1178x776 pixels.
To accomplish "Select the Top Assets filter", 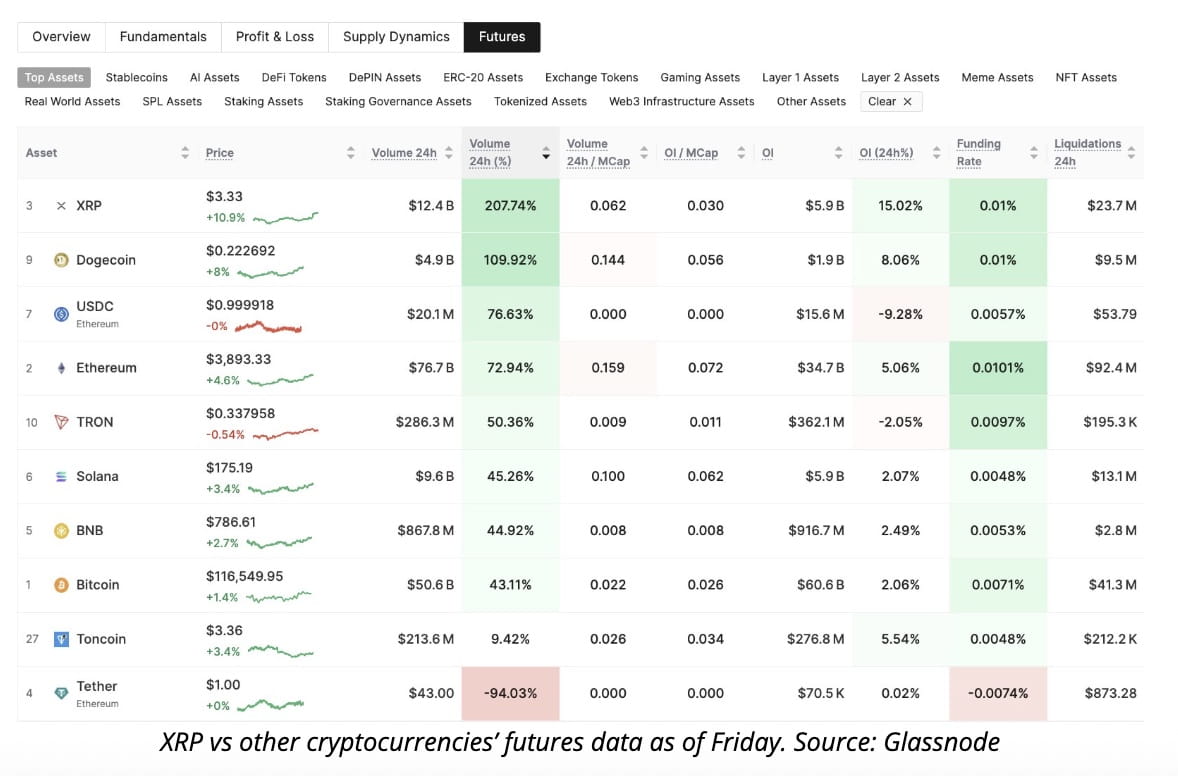I will point(54,77).
